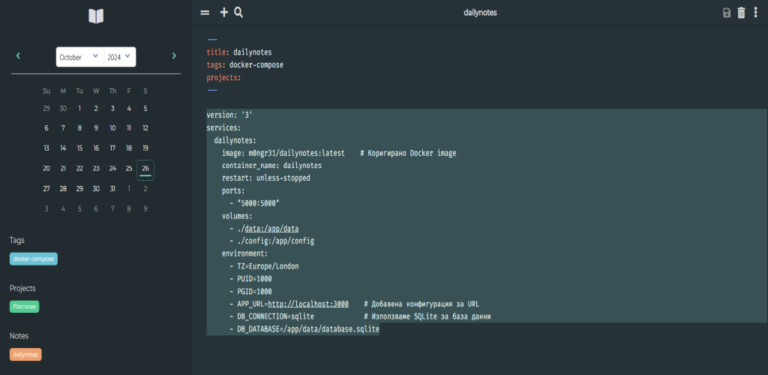The height and width of the screenshot is (375, 768).
Task: Click the 'services:' line in editor
Action: tap(224, 128)
